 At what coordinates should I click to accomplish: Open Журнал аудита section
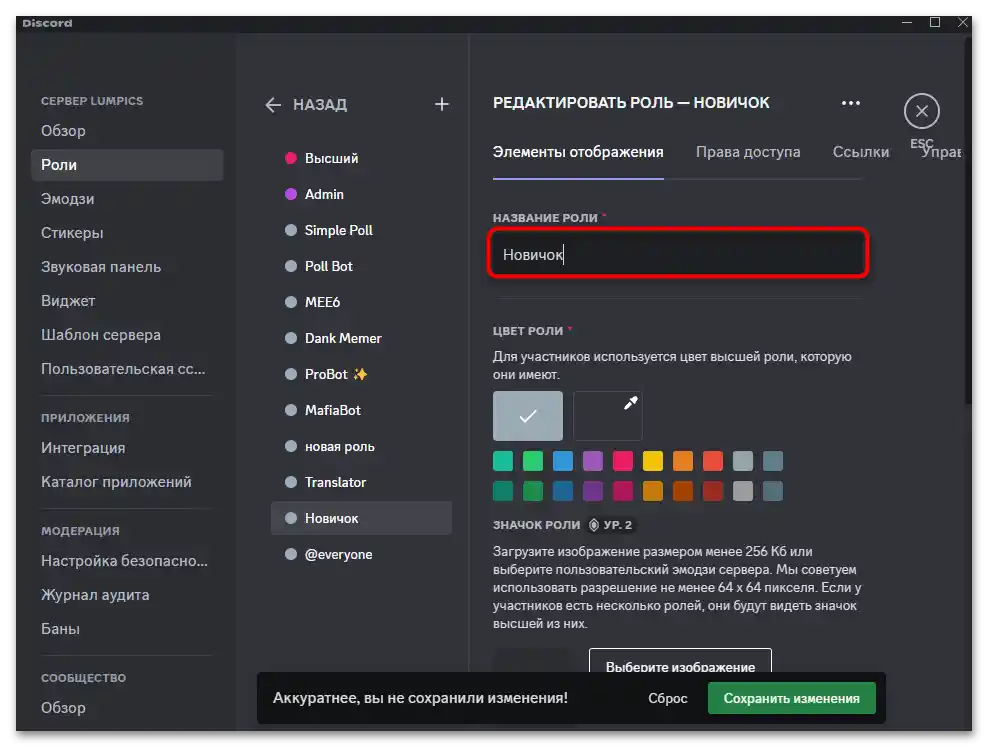[127, 595]
